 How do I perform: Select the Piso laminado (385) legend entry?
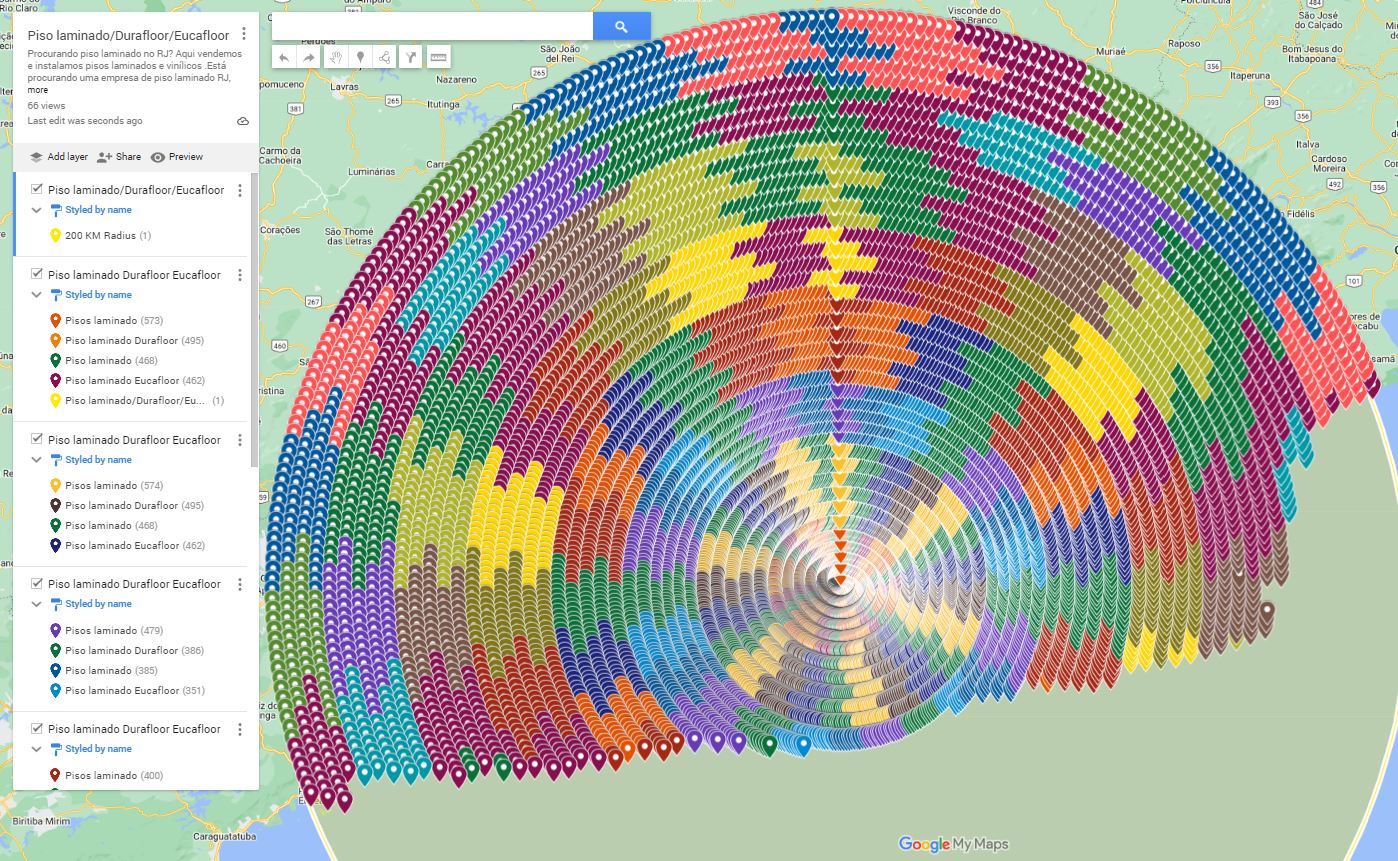[102, 671]
